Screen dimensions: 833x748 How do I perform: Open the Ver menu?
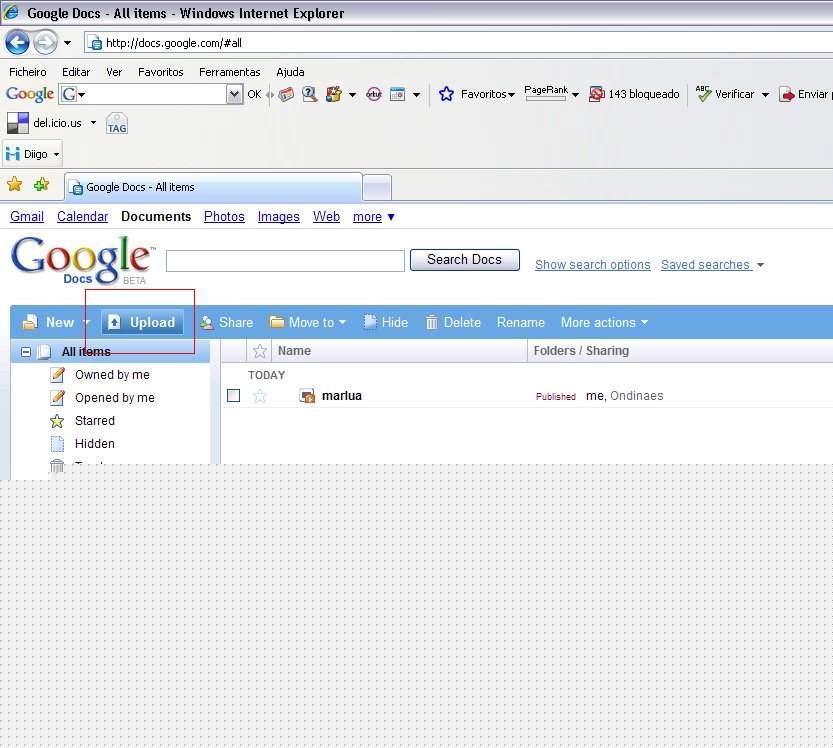(114, 72)
